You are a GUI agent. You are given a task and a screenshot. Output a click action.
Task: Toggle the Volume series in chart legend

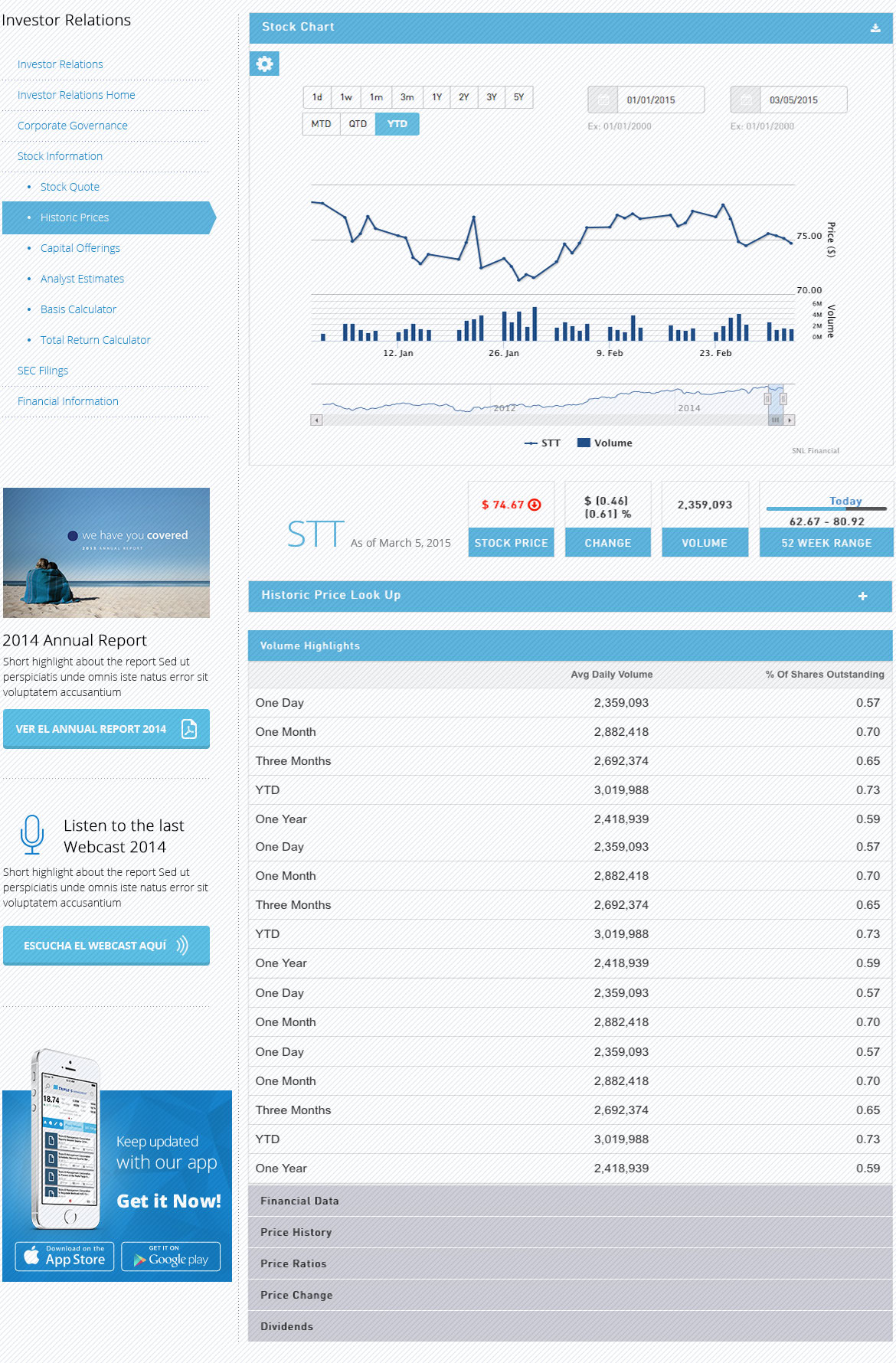click(605, 443)
